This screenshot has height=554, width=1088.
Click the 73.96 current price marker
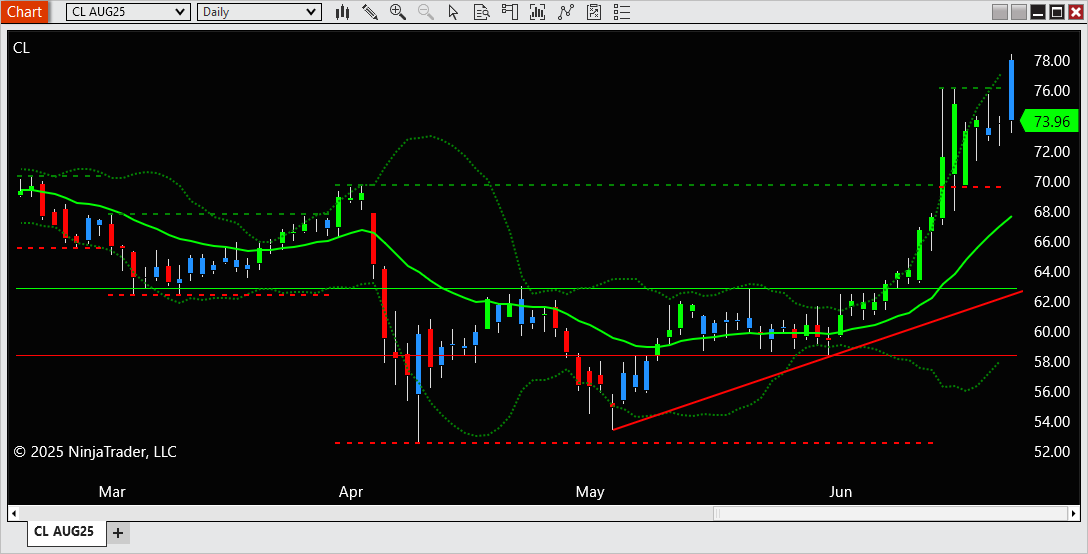coord(1051,121)
